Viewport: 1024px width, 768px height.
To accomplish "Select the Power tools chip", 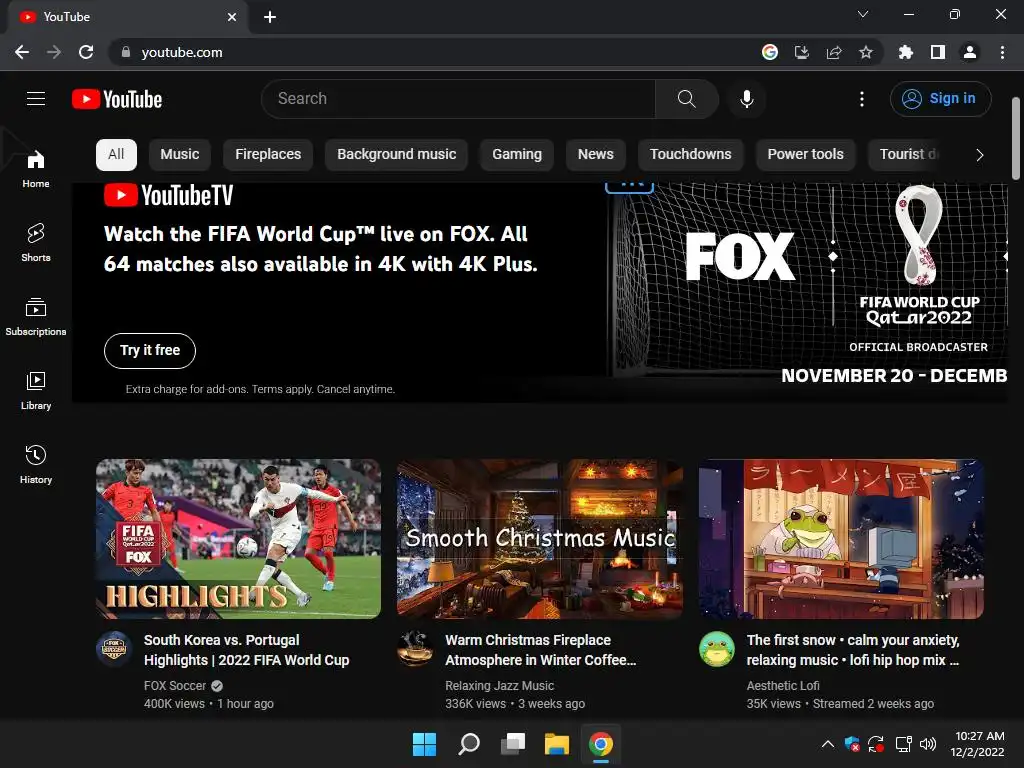I will tap(805, 155).
